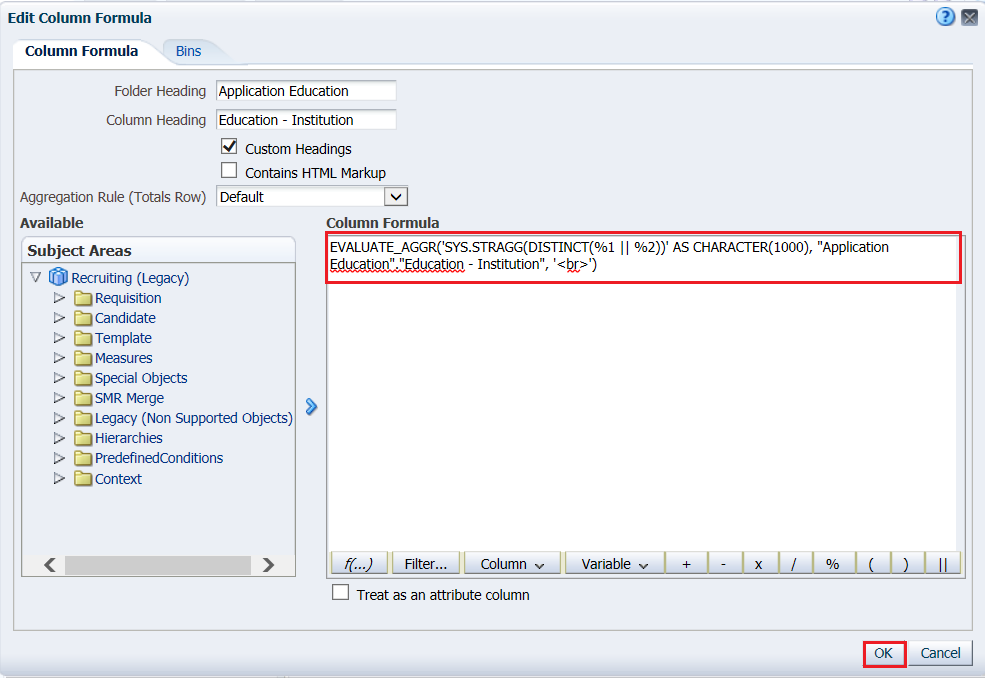Expand the Special Objects folder

point(59,378)
